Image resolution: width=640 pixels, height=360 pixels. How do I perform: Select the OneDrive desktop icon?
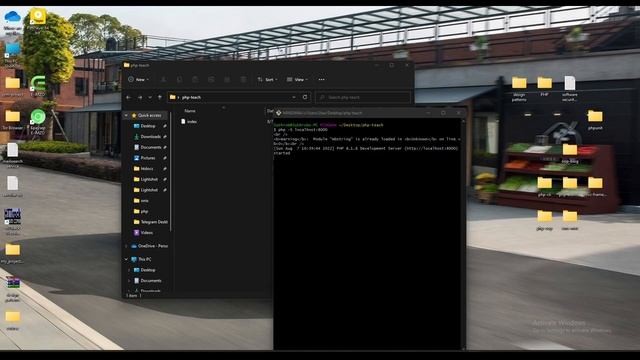click(x=12, y=21)
